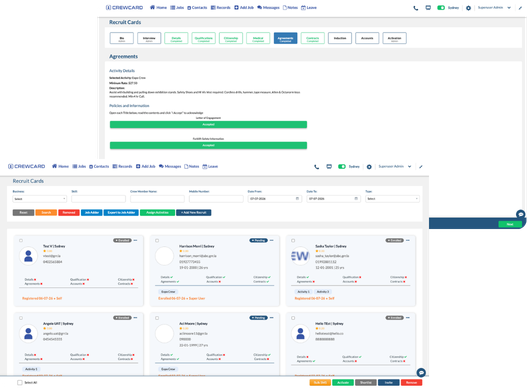Select the top-left recruit card checkbox beside Enrolled badge
Viewport: 527px width, 388px height.
(21, 240)
